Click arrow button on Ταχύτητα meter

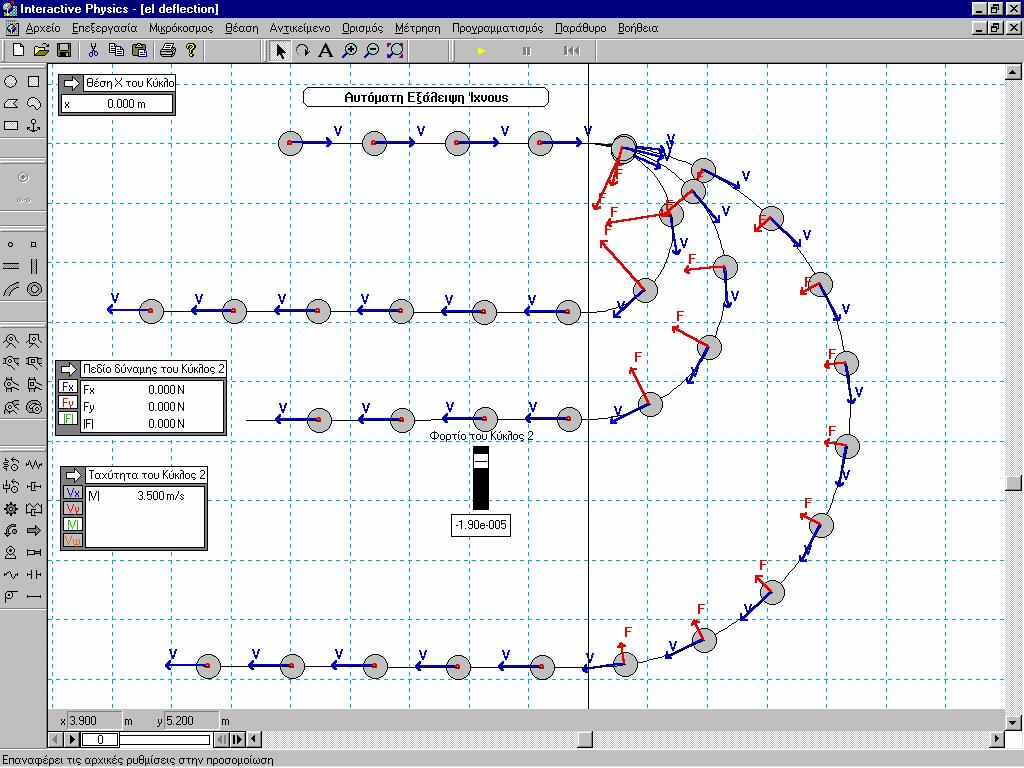pos(73,475)
